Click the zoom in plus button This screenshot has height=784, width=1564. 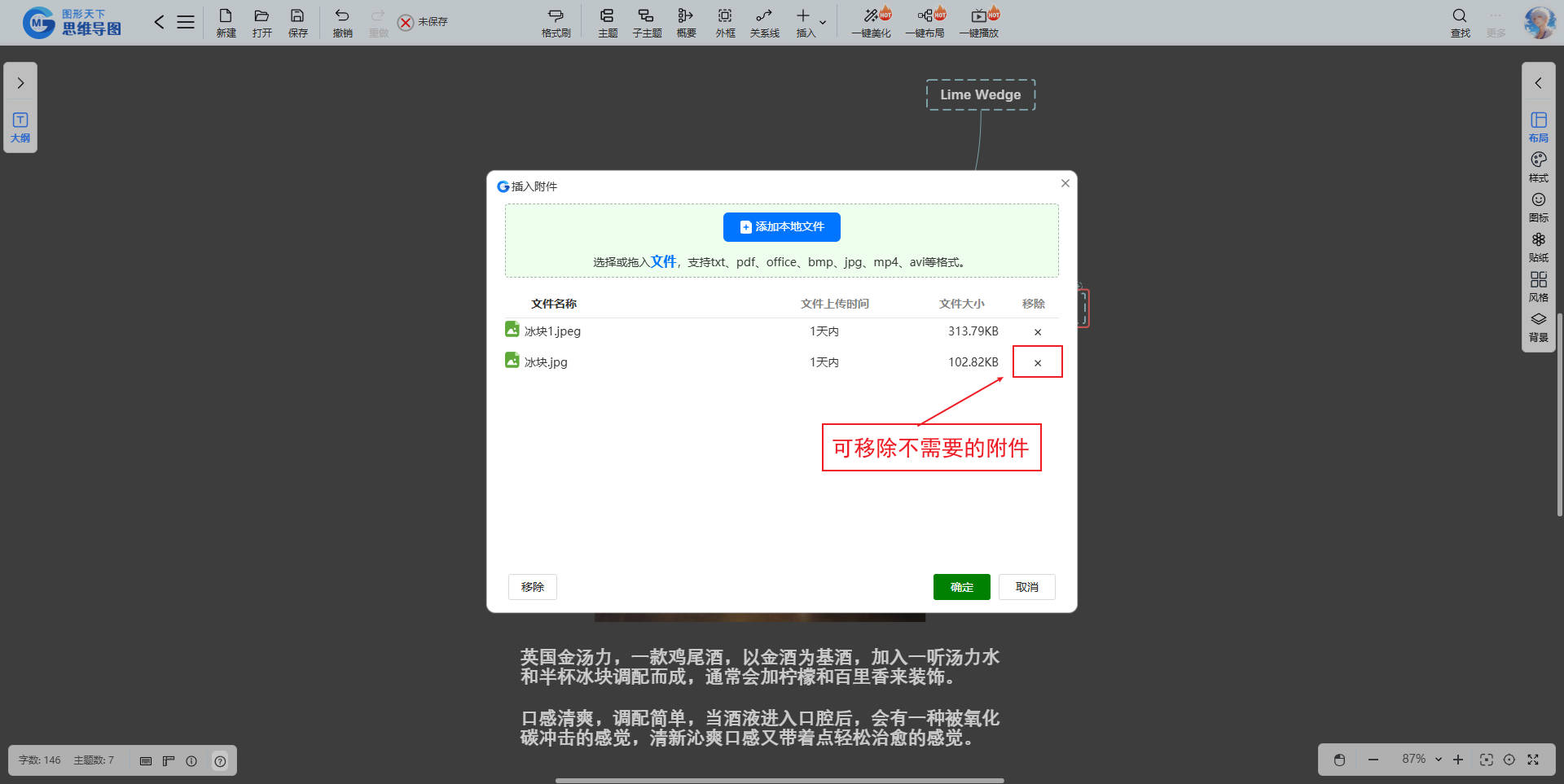pos(1458,760)
